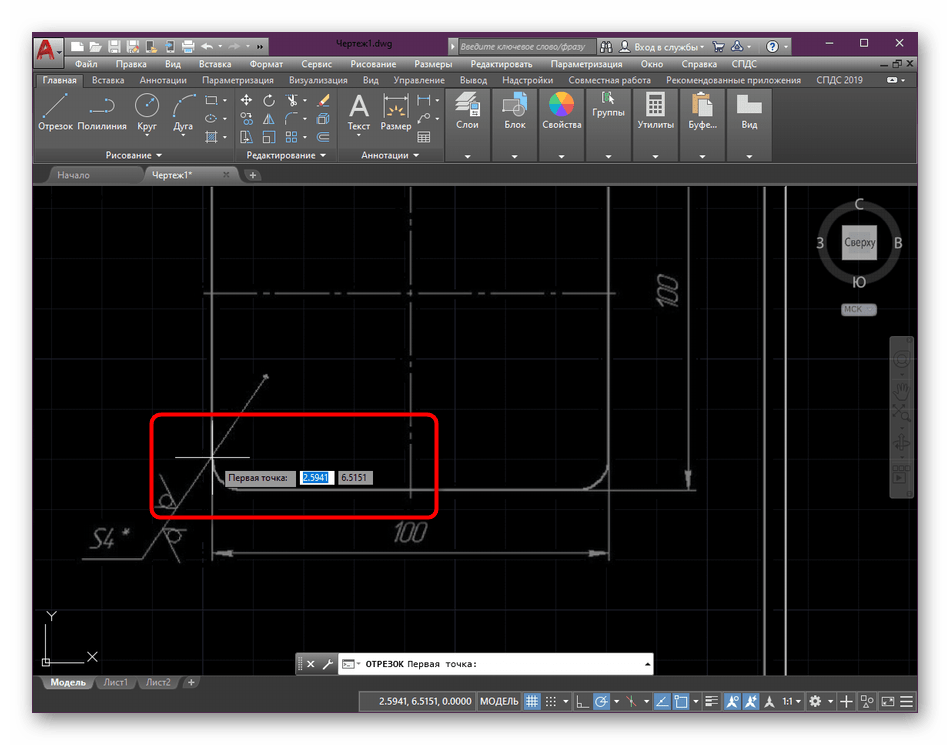Click the Save icon in quick access
The height and width of the screenshot is (745, 950).
[x=114, y=46]
